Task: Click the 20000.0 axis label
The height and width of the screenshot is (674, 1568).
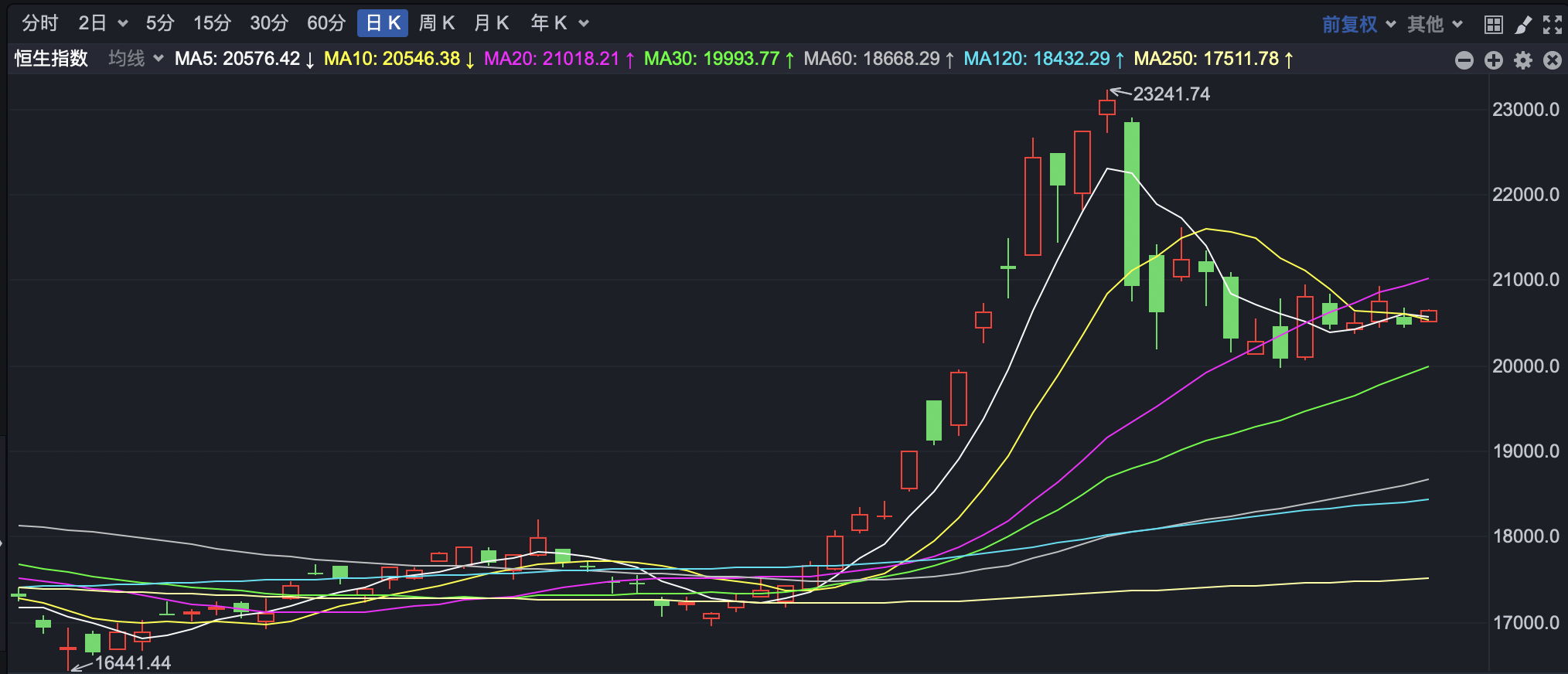Action: point(1525,366)
